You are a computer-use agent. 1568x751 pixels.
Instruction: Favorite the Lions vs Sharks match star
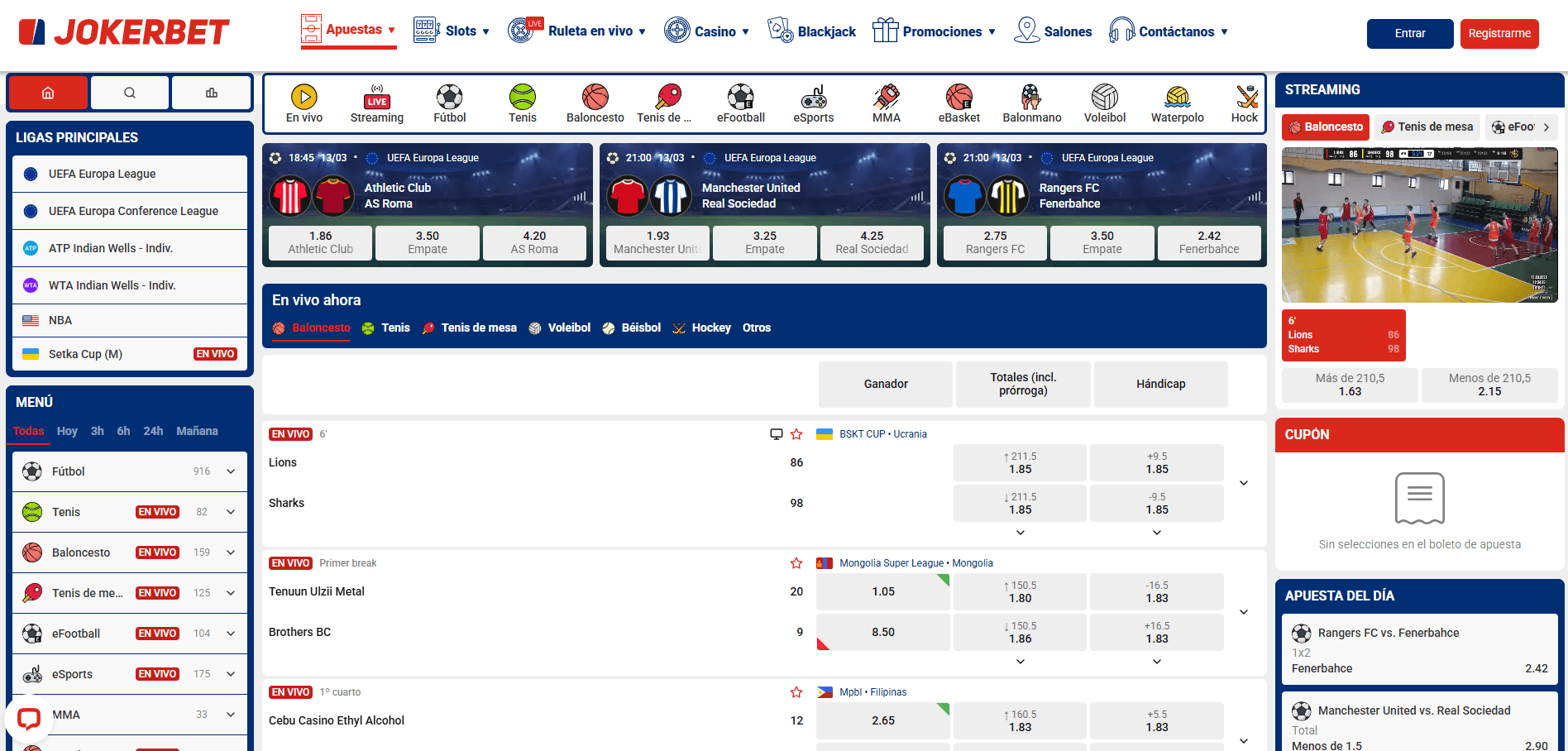click(796, 434)
